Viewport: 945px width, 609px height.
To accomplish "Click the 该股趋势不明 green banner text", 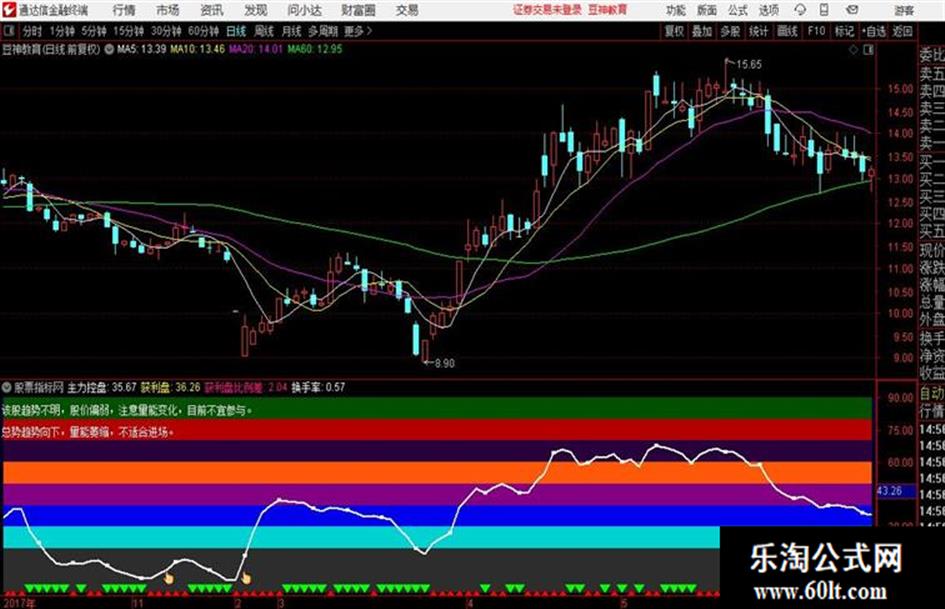I will point(127,410).
